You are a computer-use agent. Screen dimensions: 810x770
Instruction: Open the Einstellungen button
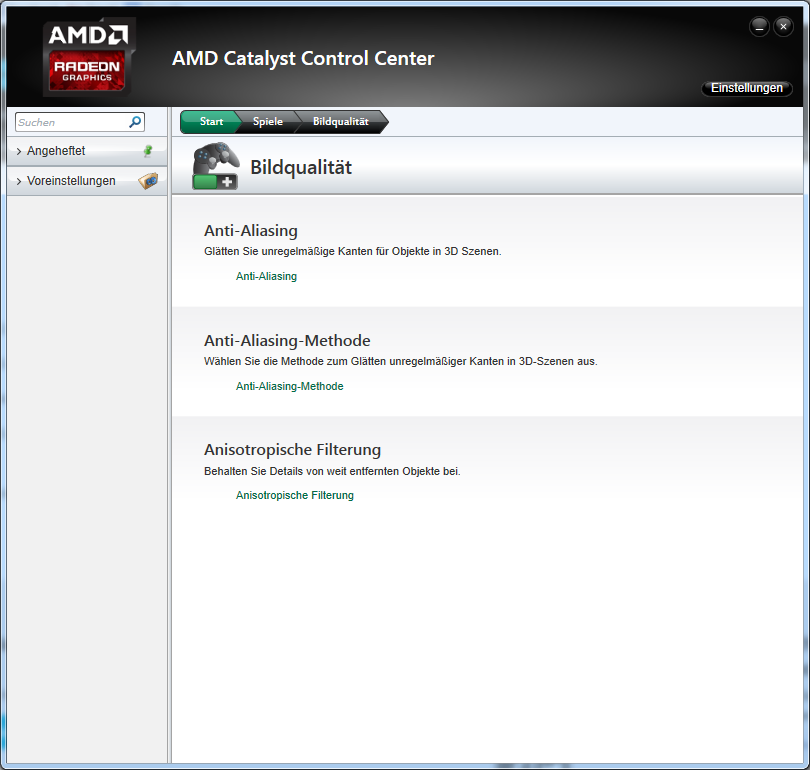746,88
